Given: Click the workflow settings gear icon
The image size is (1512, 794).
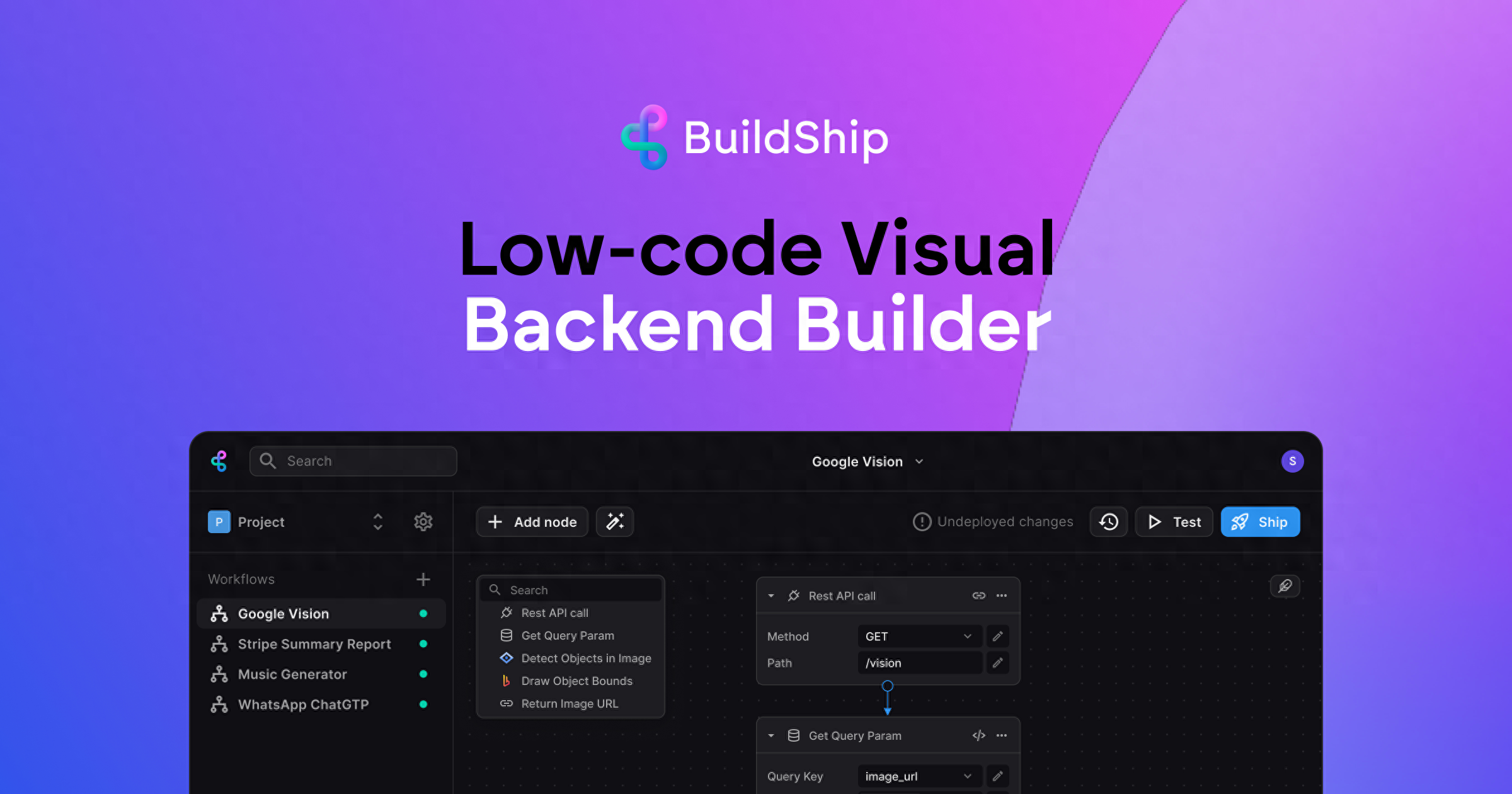Looking at the screenshot, I should [423, 521].
